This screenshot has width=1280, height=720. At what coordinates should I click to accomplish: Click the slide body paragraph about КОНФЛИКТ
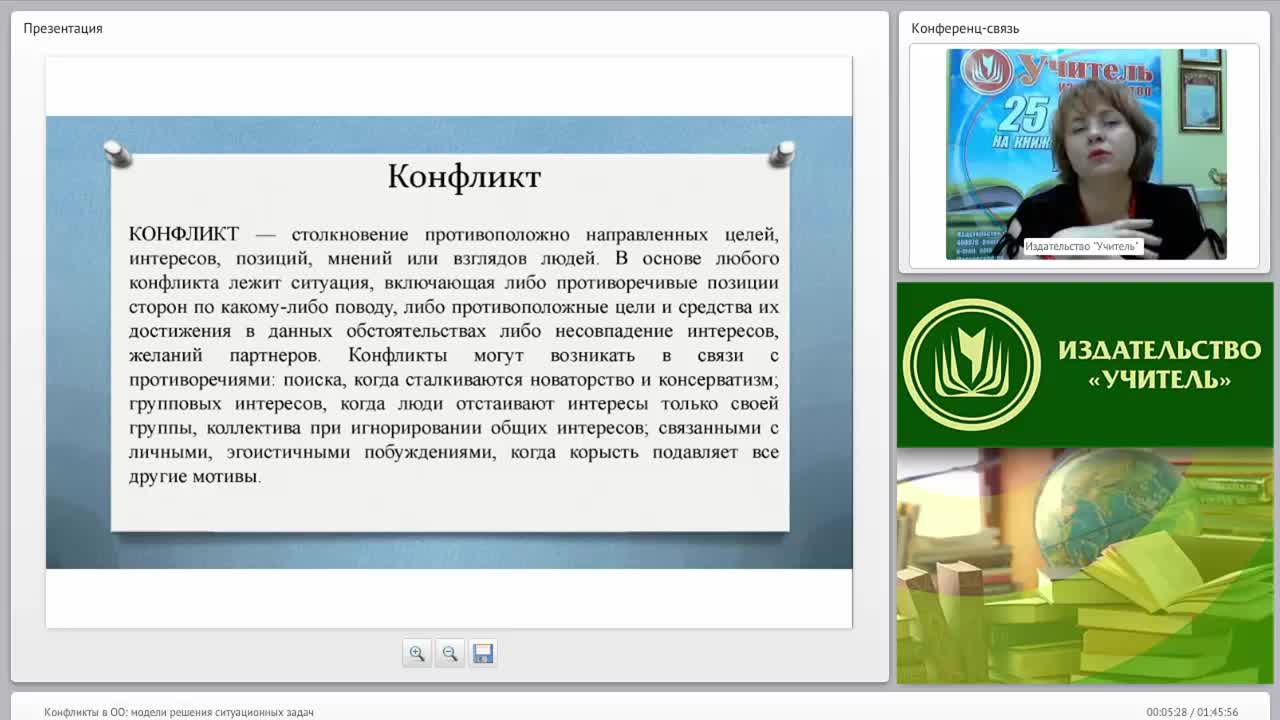coord(454,355)
